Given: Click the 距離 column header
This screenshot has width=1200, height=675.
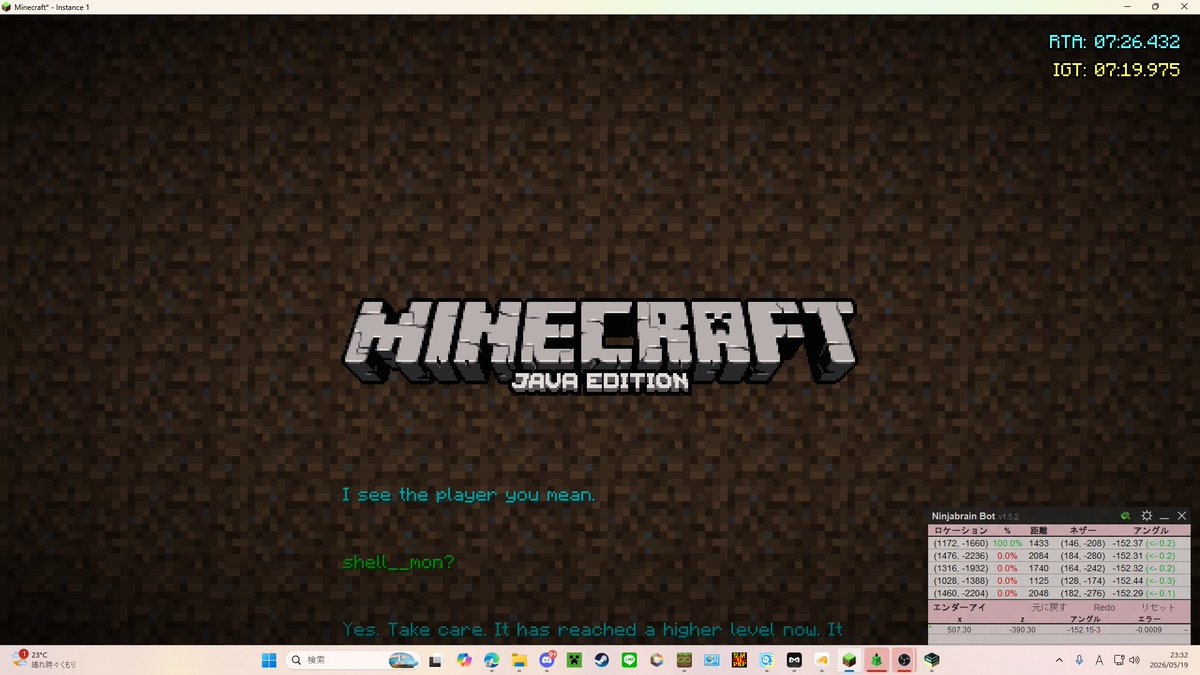Looking at the screenshot, I should 1038,530.
